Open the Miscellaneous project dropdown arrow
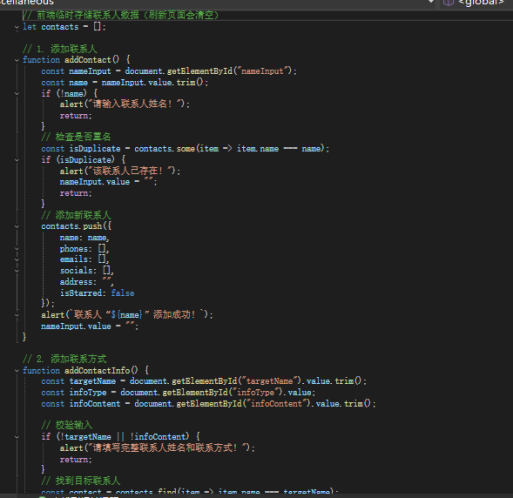This screenshot has width=513, height=498. click(x=431, y=2)
